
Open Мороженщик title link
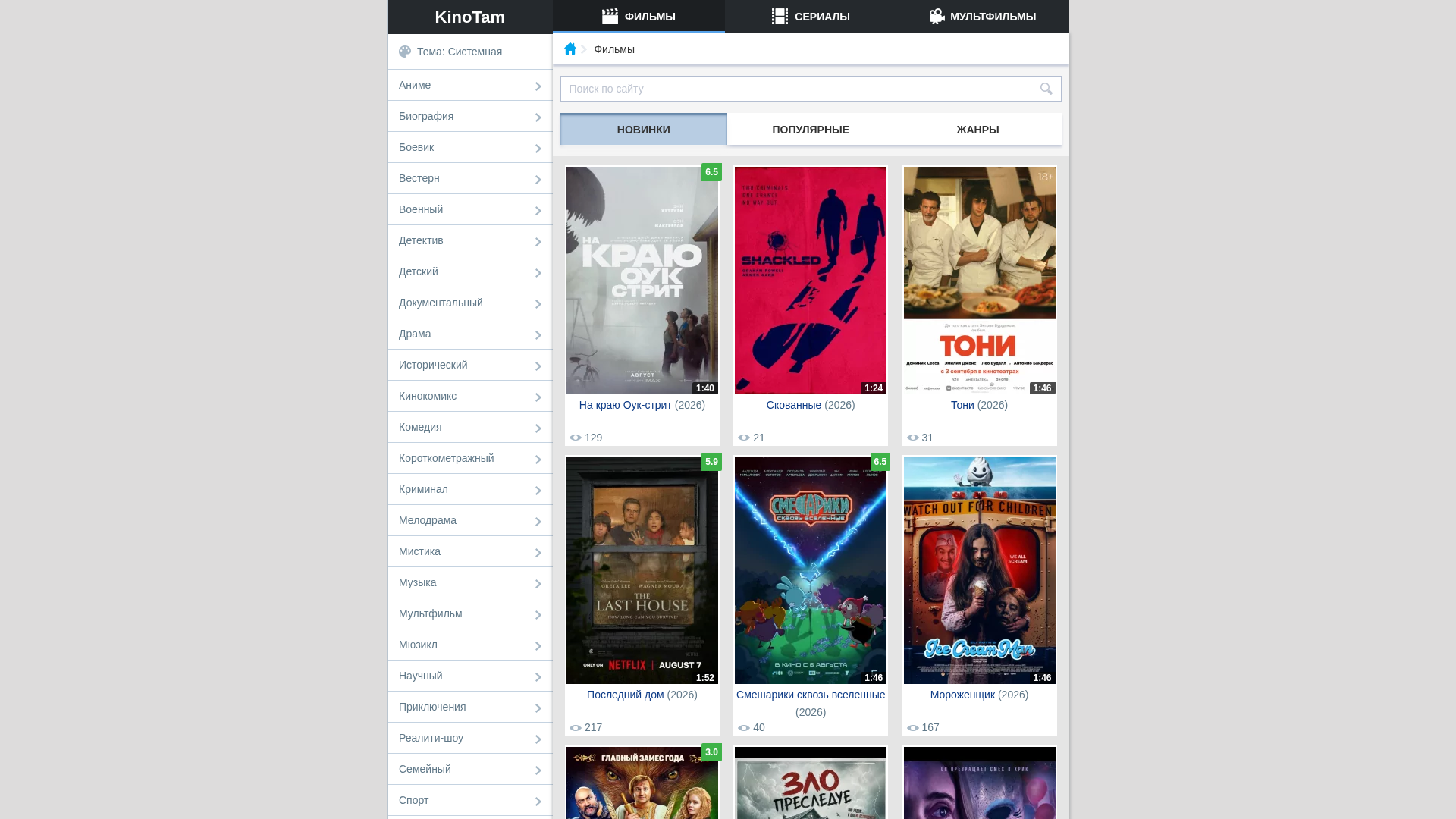click(962, 695)
